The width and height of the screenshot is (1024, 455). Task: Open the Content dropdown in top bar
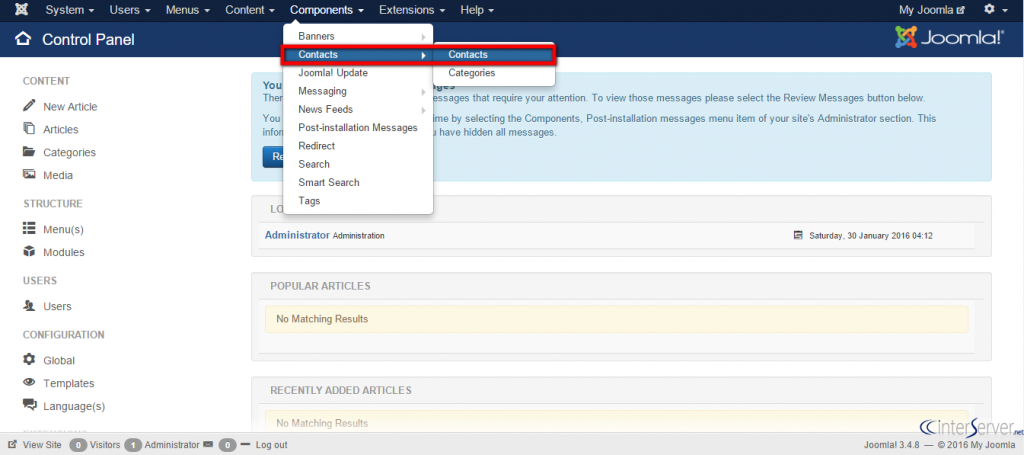pyautogui.click(x=250, y=10)
